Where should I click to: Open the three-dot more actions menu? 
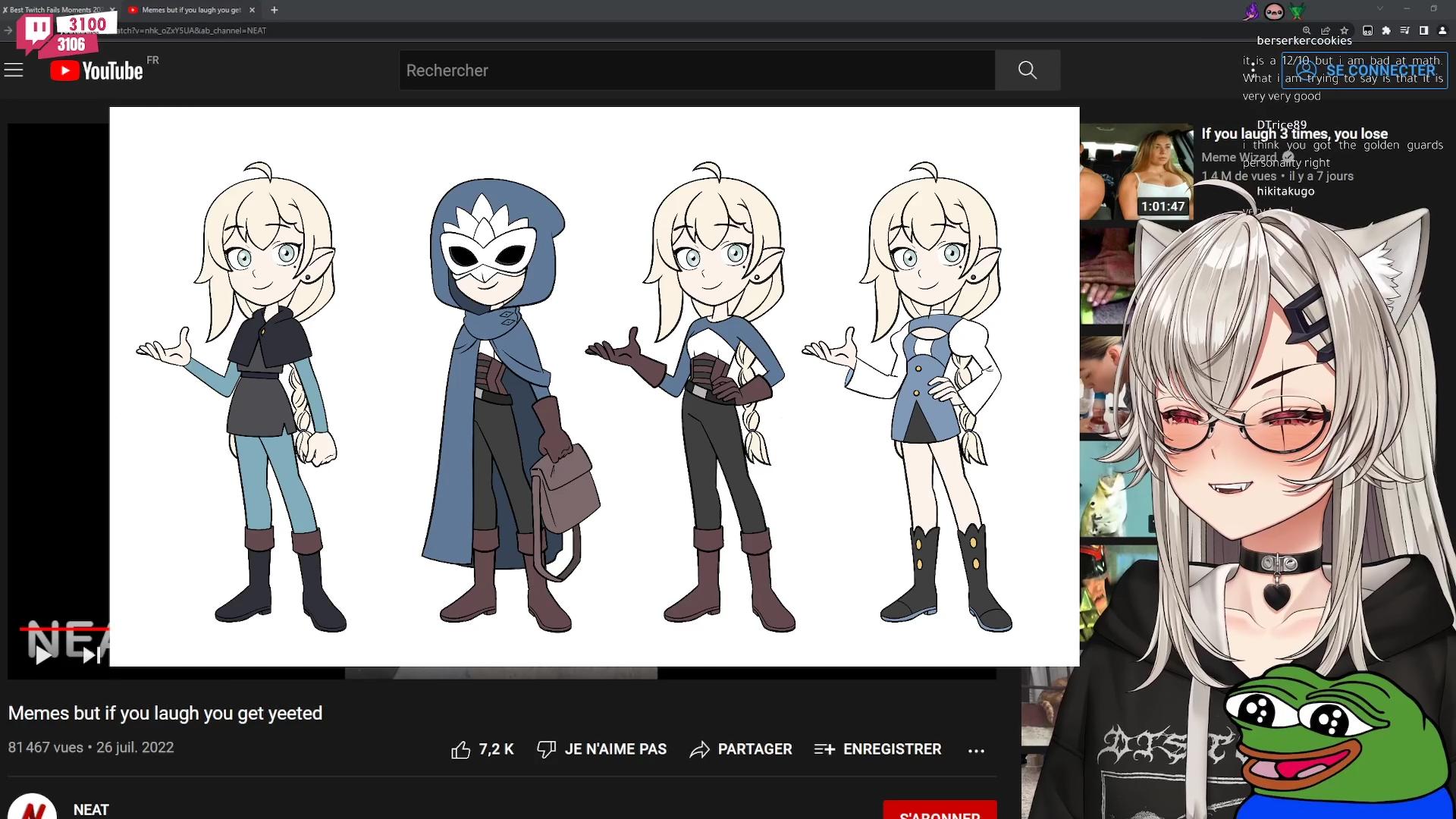(x=976, y=750)
